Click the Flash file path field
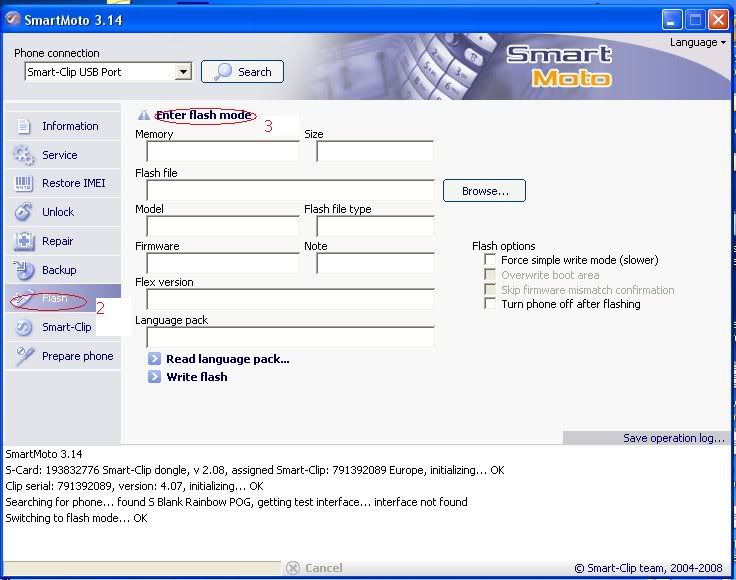 tap(290, 190)
